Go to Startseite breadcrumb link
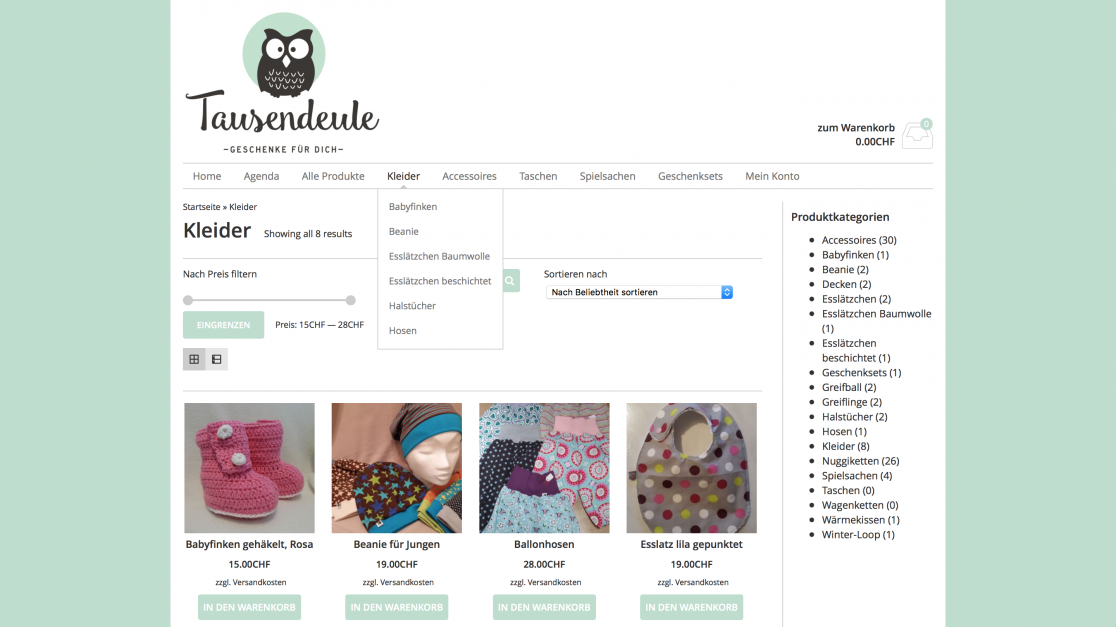 coord(201,206)
